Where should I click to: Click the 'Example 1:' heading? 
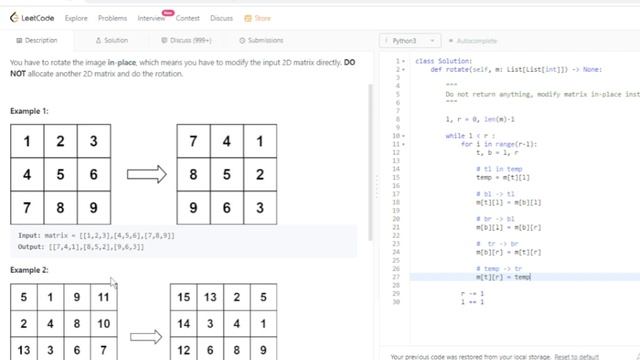coord(29,111)
